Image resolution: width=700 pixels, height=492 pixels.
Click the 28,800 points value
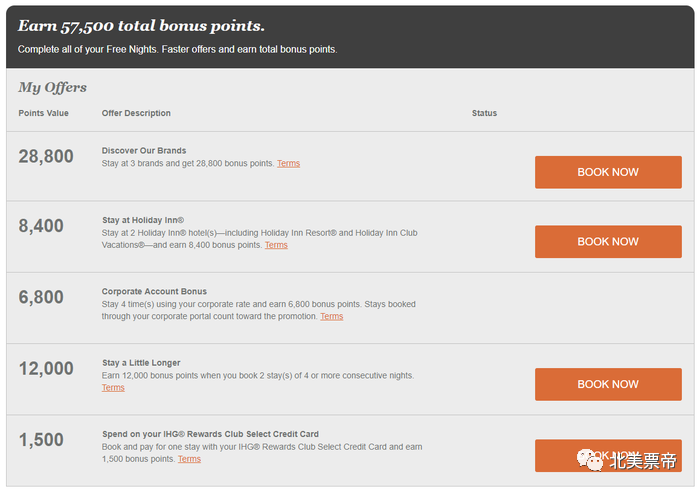46,156
